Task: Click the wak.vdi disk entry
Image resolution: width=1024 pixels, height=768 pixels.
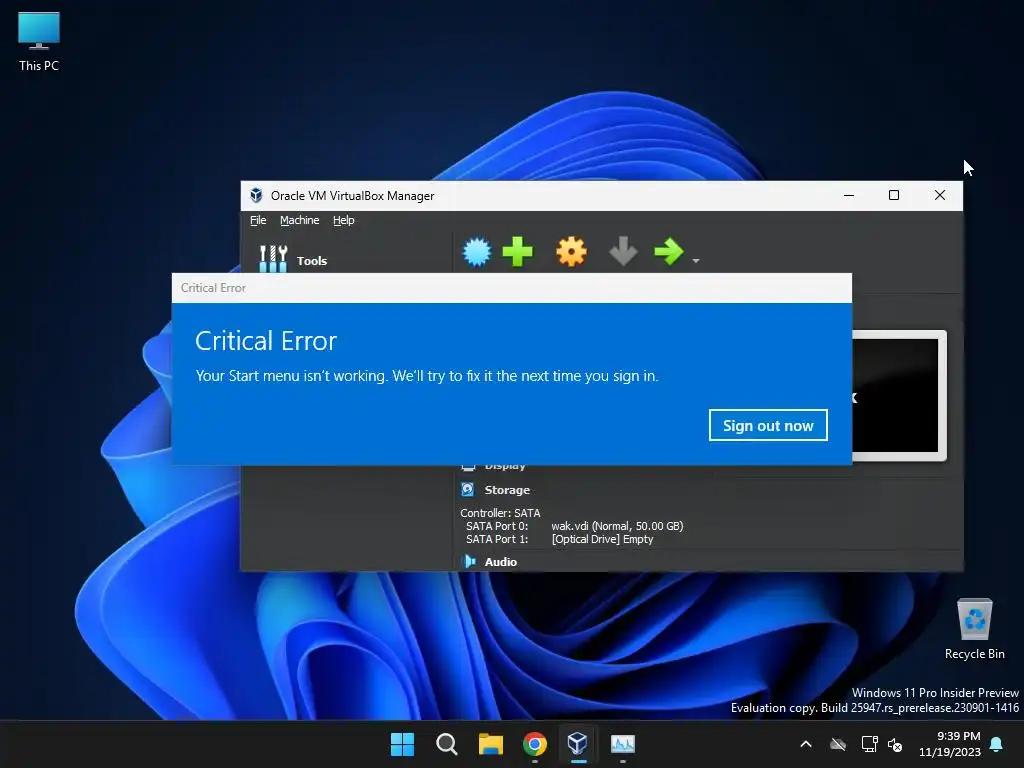Action: (x=617, y=526)
